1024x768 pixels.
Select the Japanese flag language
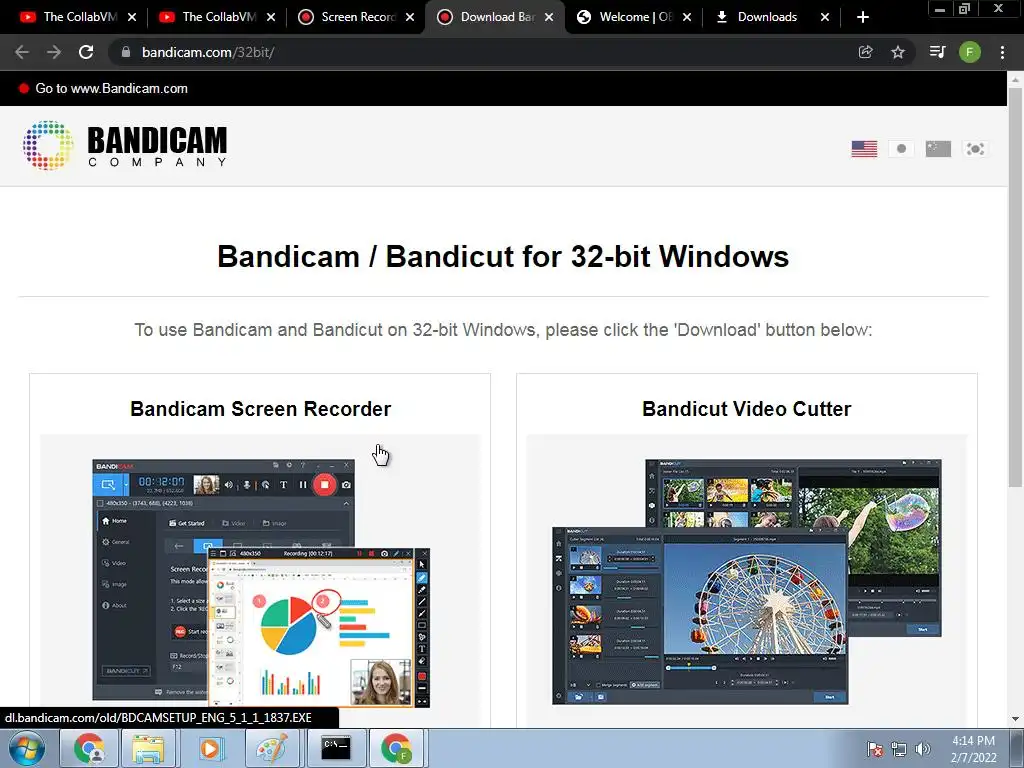click(x=901, y=149)
